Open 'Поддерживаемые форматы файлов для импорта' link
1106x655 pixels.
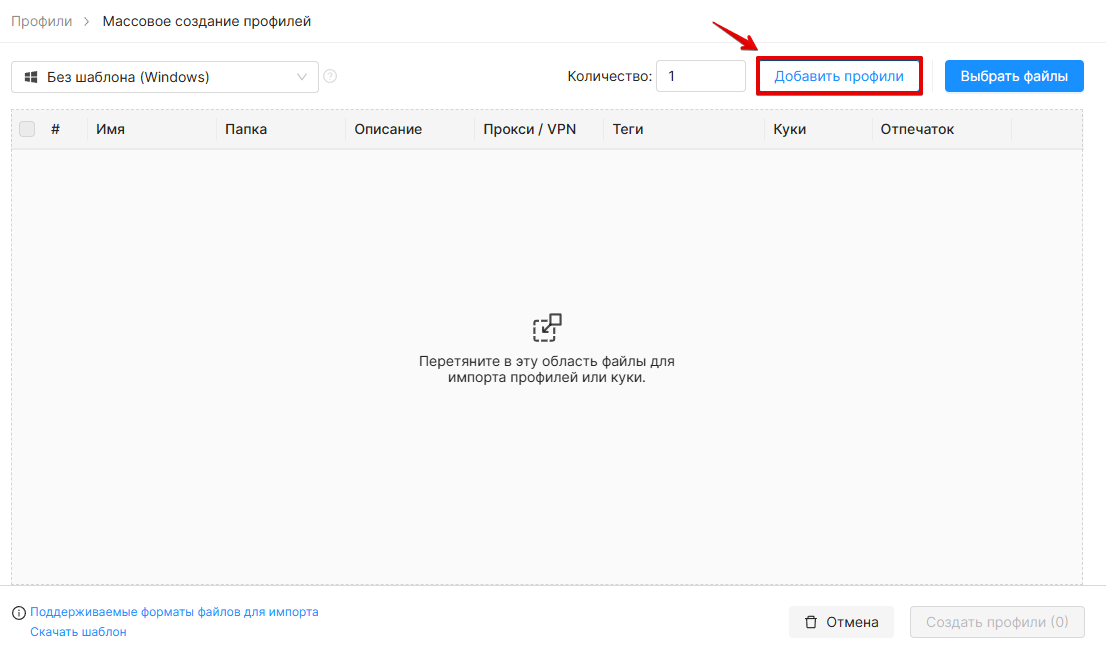click(x=174, y=612)
